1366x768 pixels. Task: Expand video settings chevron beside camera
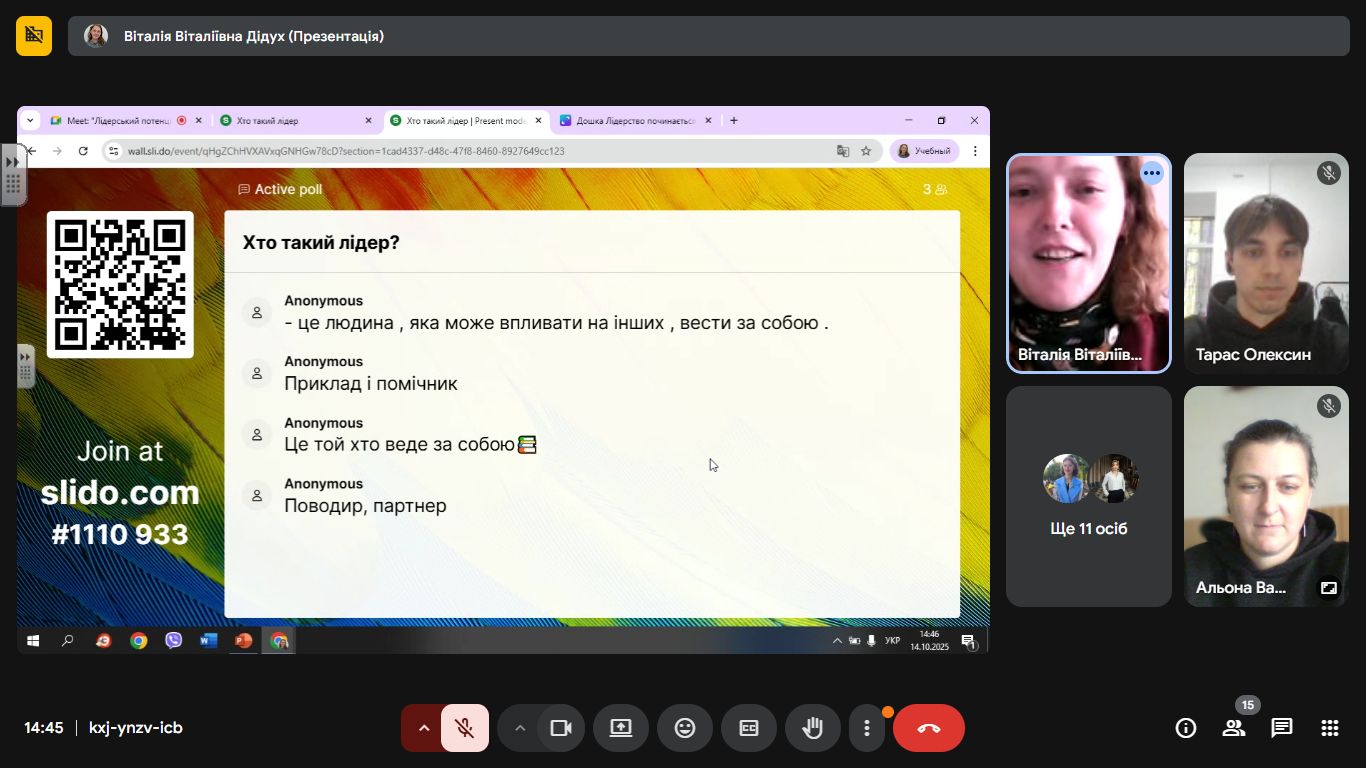click(x=519, y=728)
